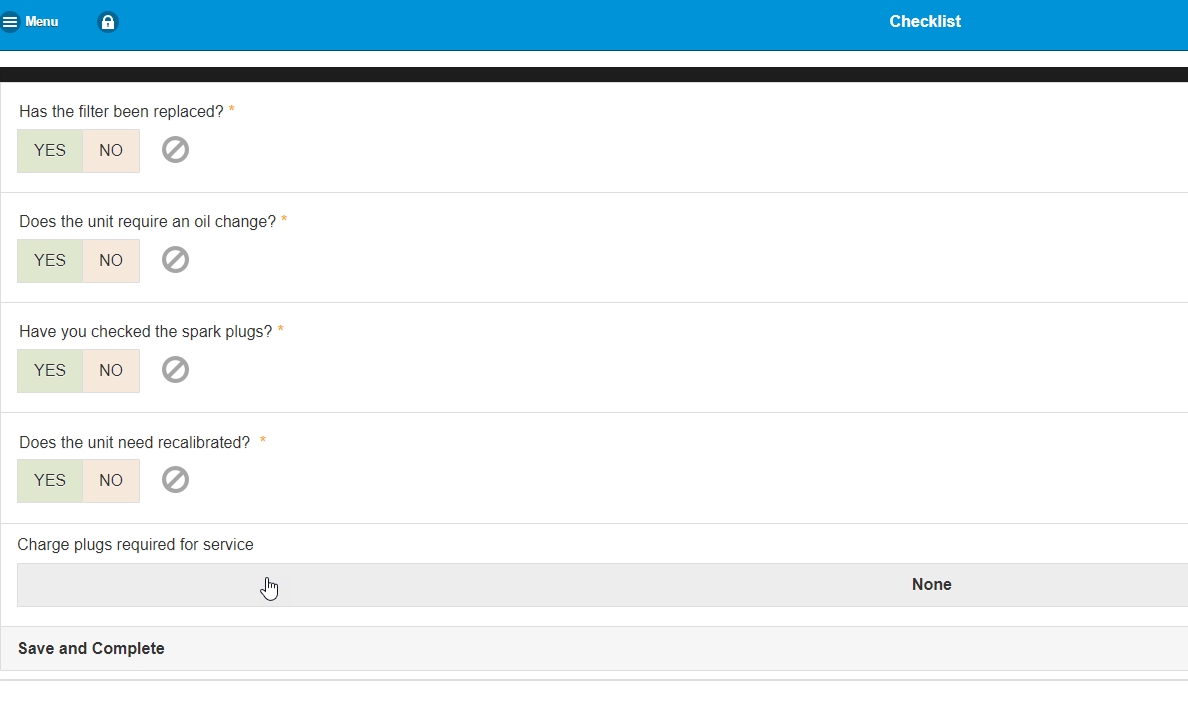Click the Save and Complete button

point(594,649)
